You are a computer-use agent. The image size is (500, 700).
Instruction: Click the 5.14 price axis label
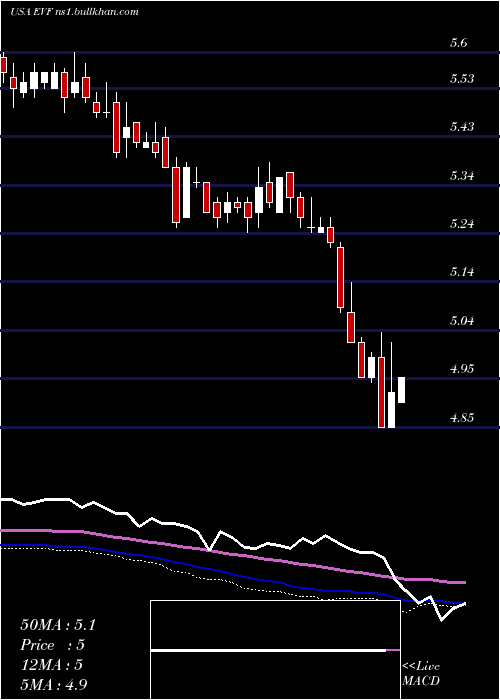(x=462, y=272)
